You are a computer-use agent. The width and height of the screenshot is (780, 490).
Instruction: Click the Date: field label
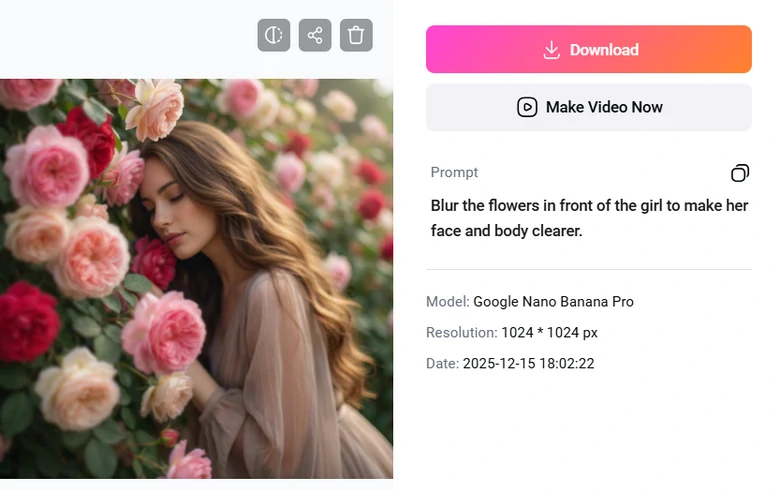(442, 364)
